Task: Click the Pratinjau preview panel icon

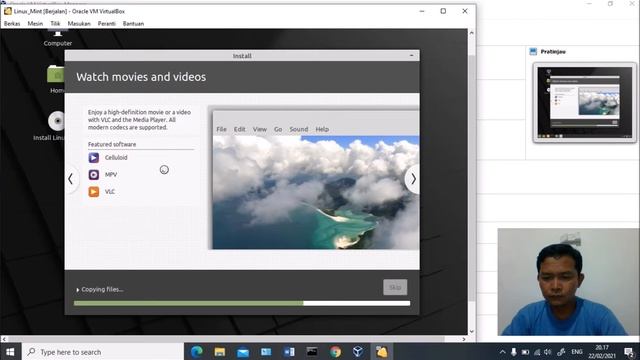Action: [x=533, y=51]
